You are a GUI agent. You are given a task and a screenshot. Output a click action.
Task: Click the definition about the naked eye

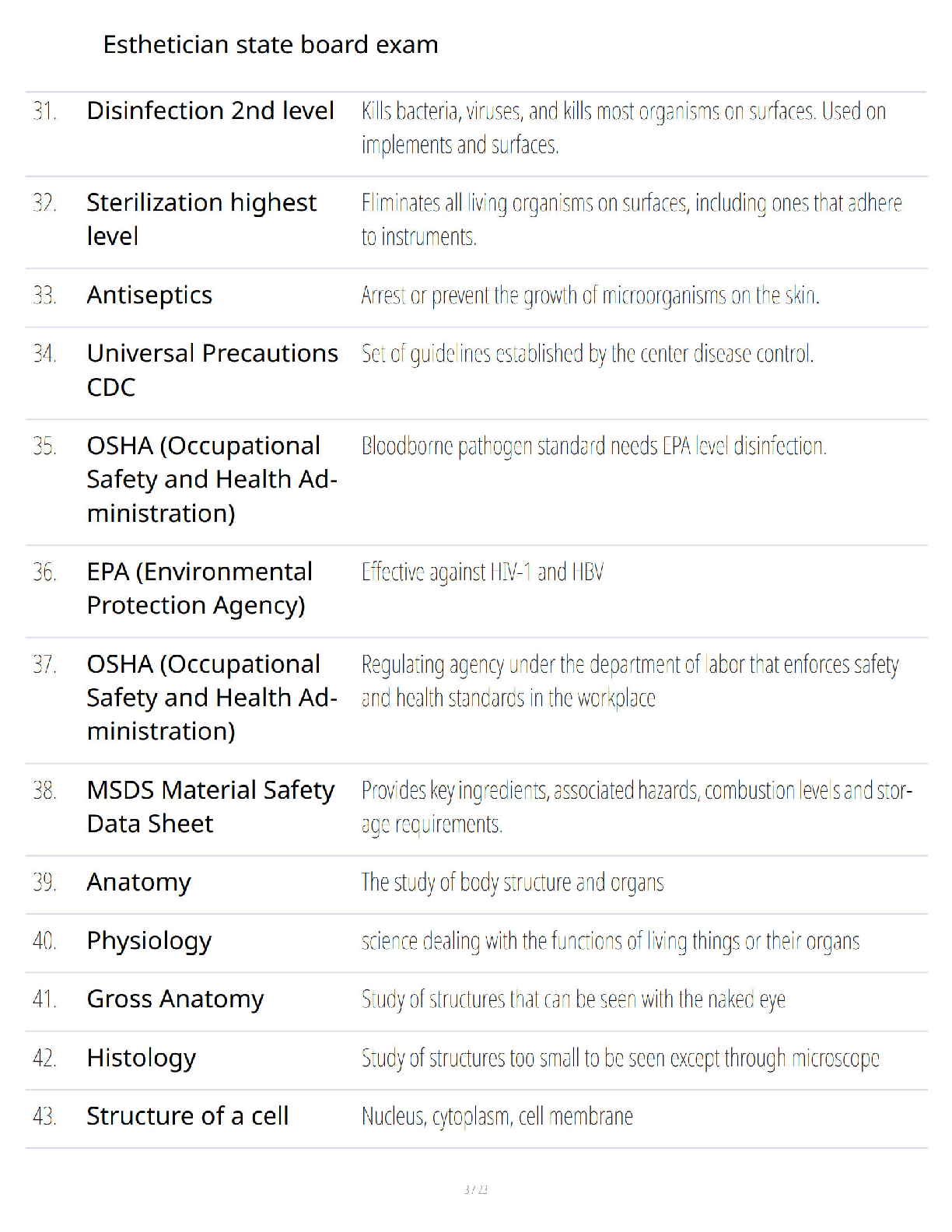573,999
